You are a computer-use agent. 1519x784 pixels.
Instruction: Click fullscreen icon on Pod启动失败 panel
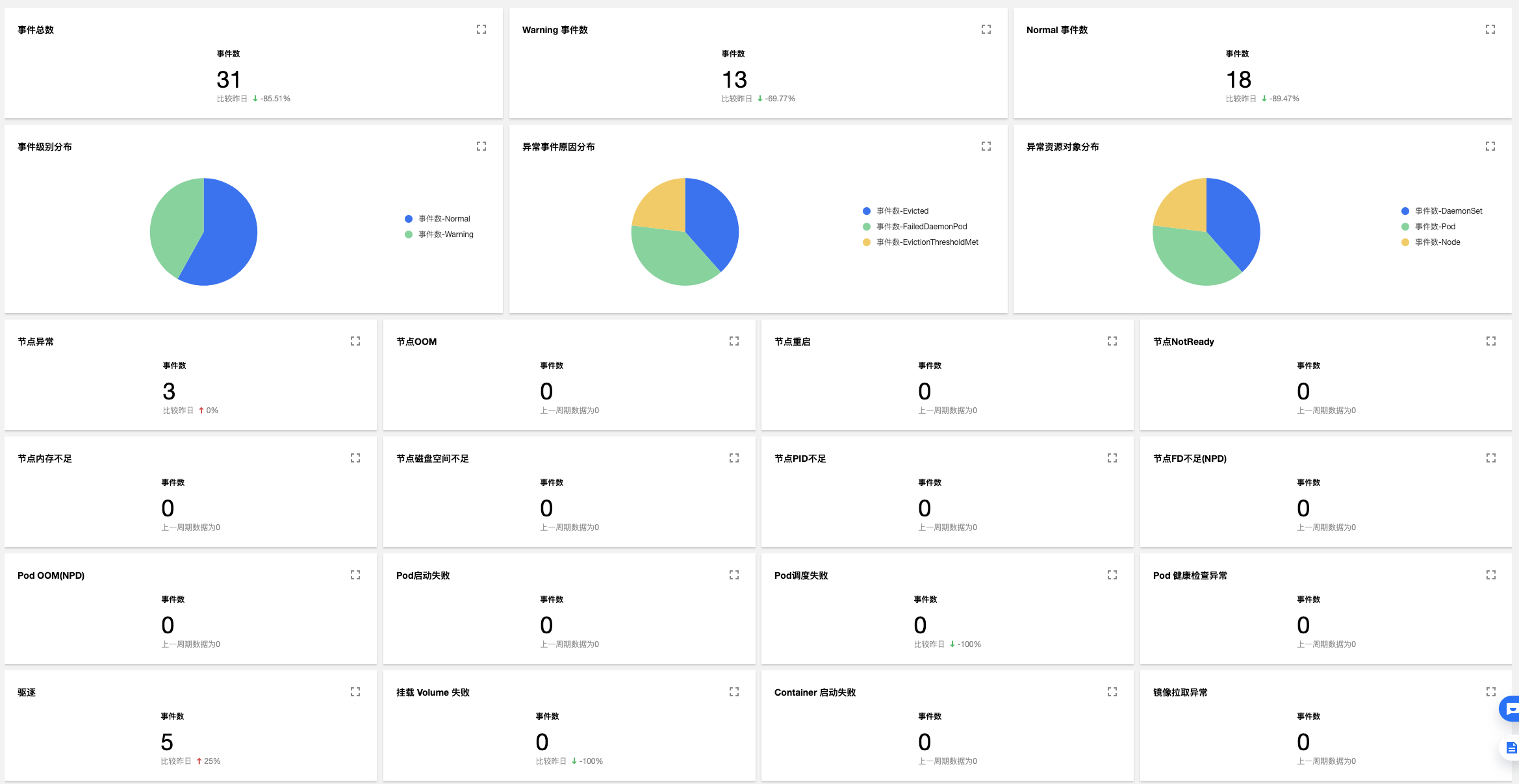tap(734, 575)
